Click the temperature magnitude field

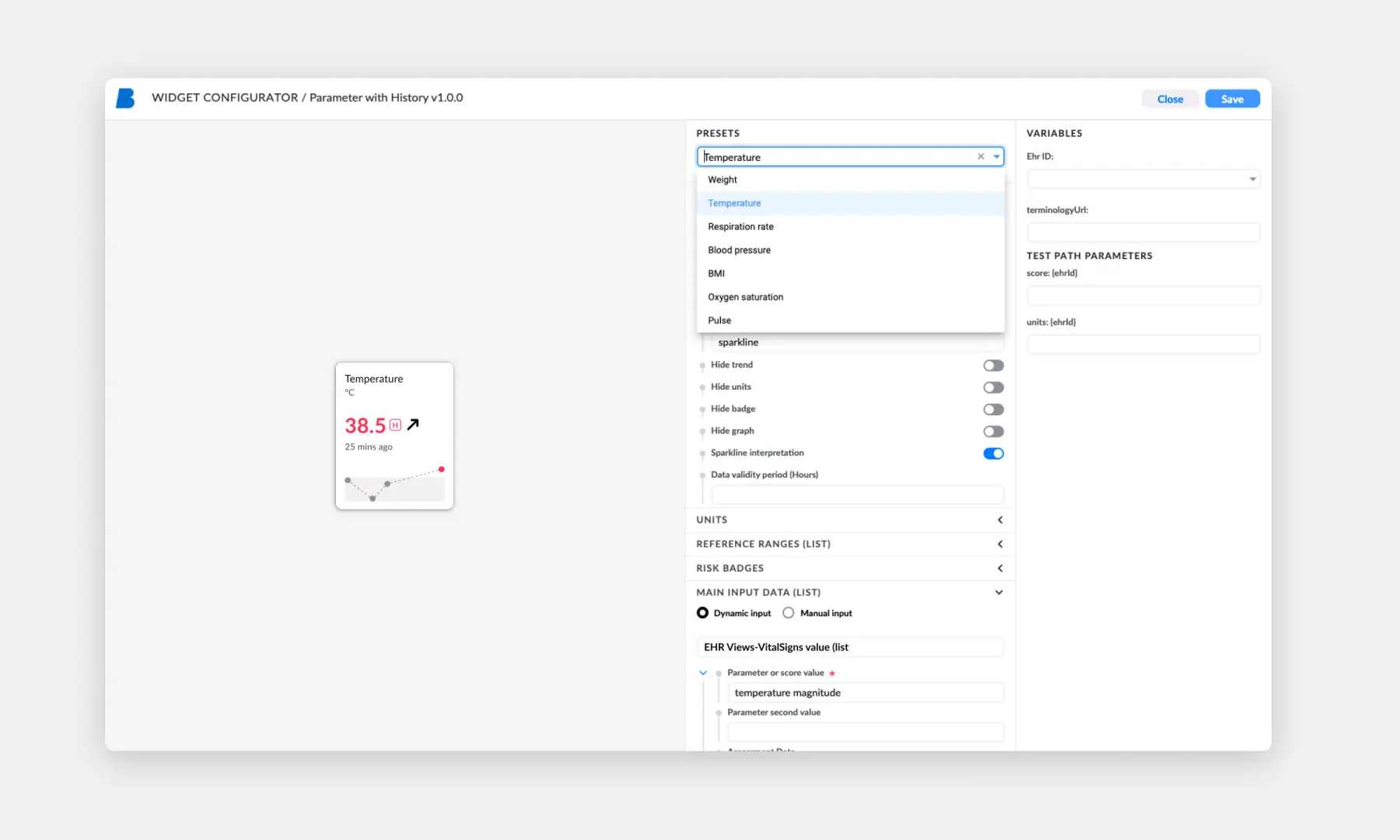pyautogui.click(x=866, y=692)
